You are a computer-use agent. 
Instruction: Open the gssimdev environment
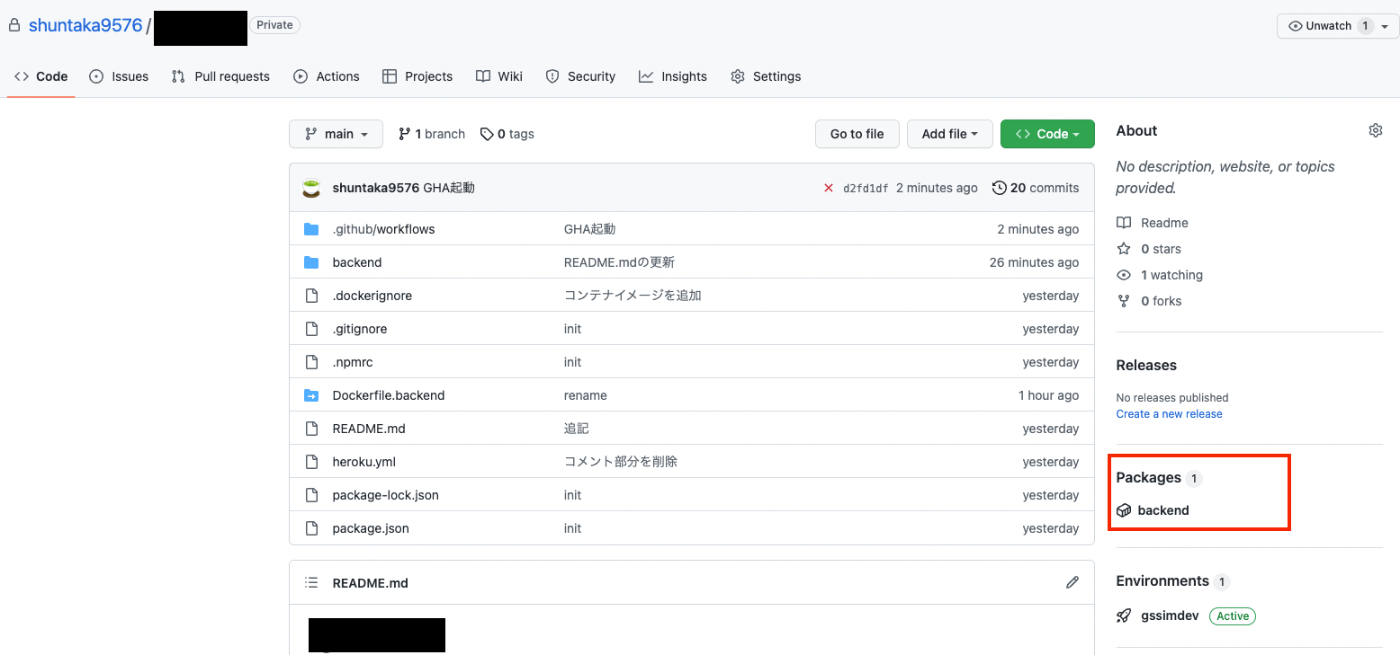[x=1169, y=616]
